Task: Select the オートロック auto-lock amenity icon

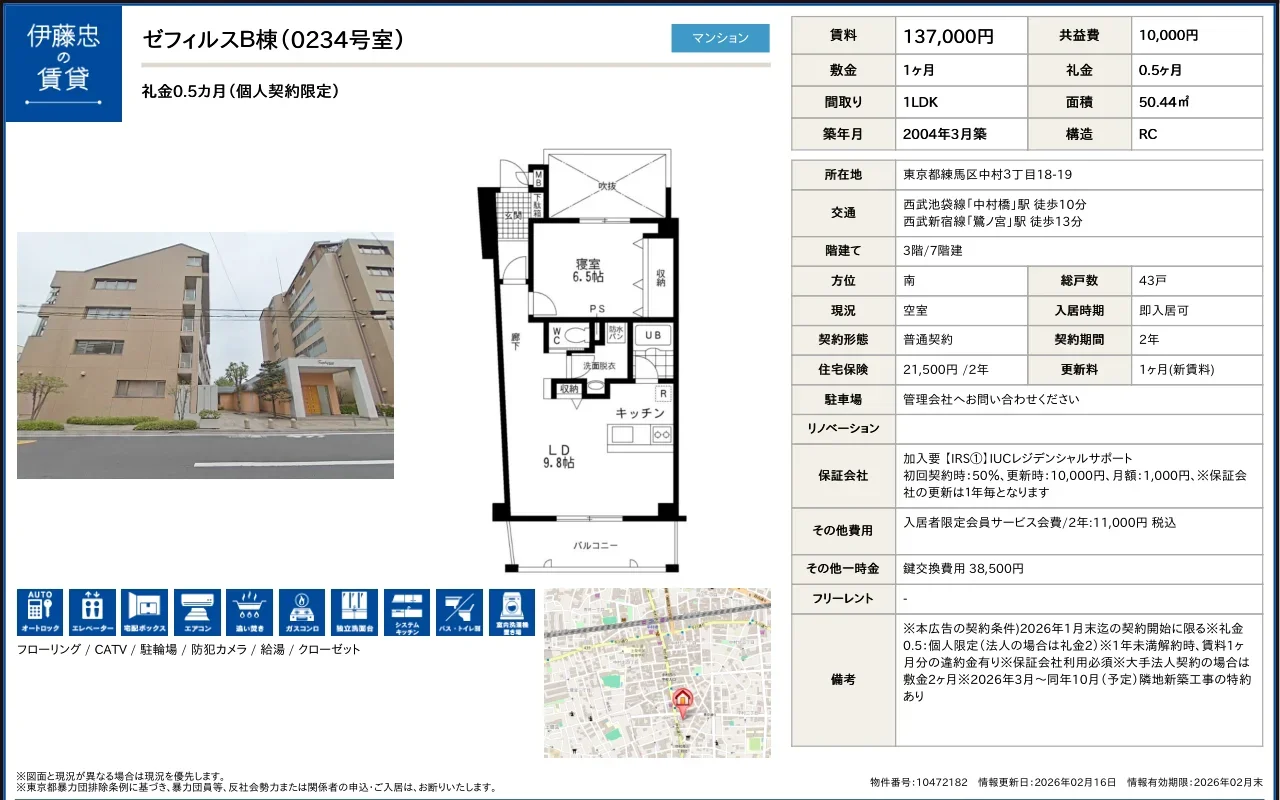Action: 41,610
